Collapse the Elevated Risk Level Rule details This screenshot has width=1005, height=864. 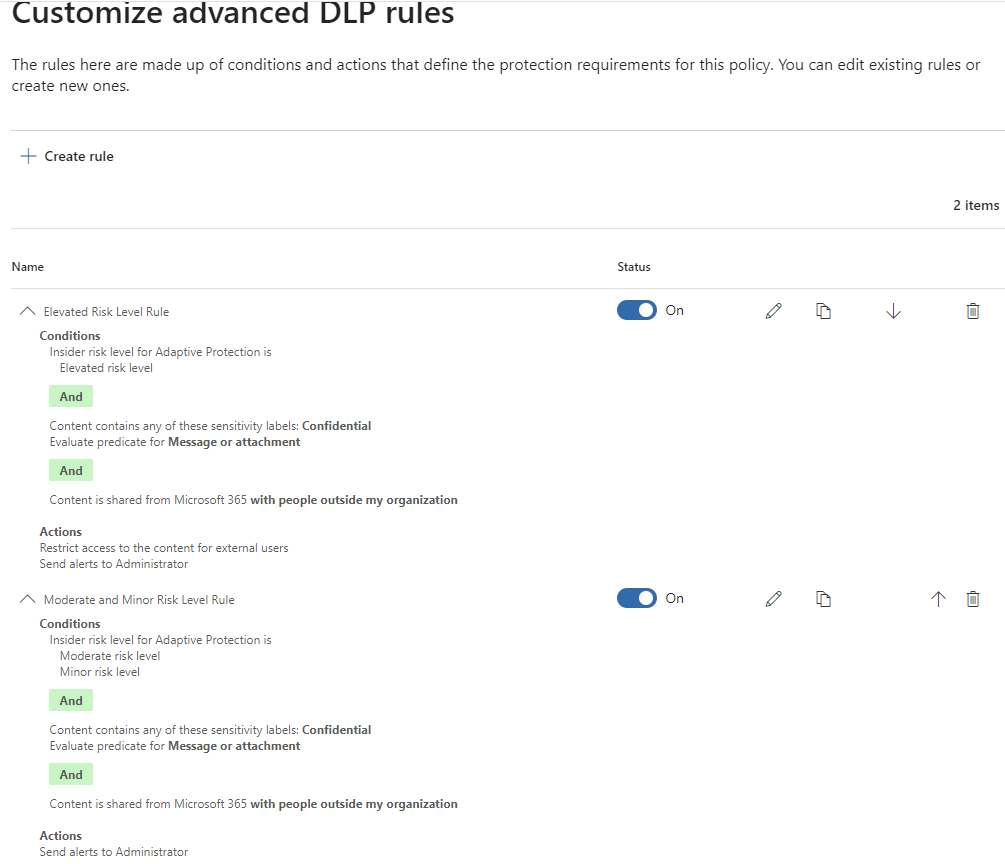[x=27, y=311]
